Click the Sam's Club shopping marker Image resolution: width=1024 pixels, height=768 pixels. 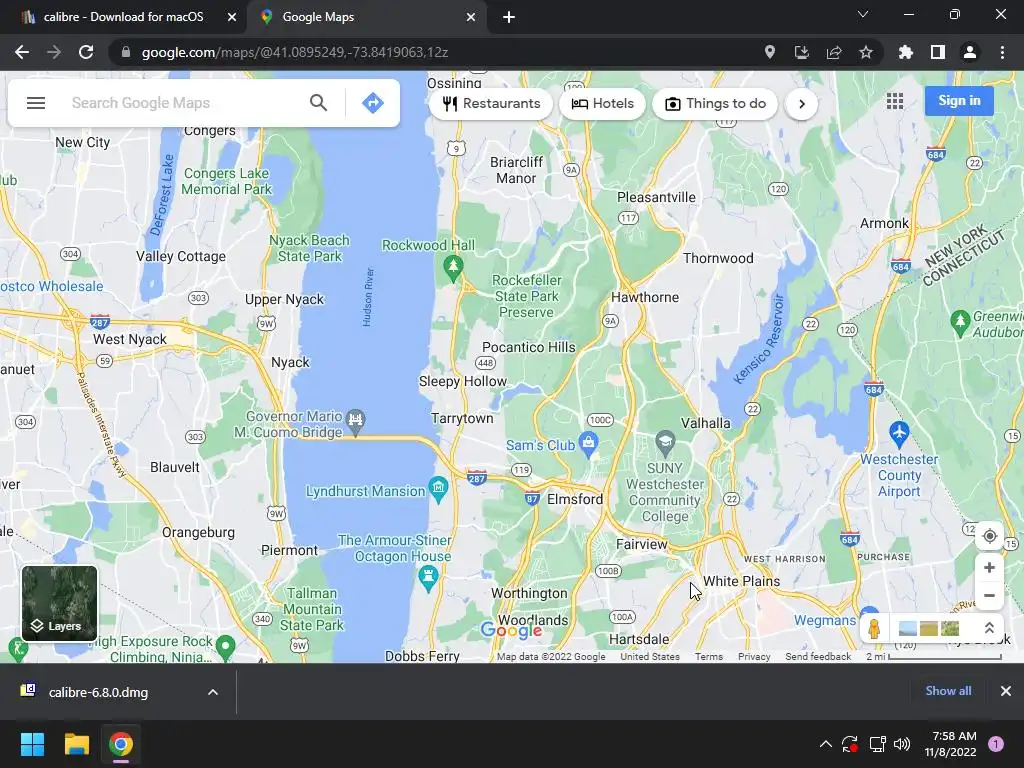click(588, 445)
